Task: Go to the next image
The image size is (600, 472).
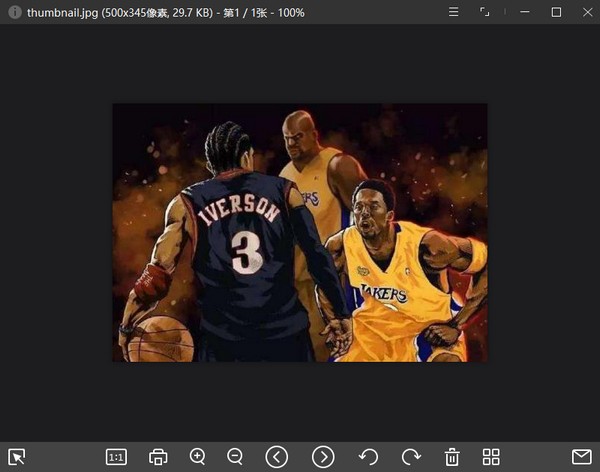Action: coord(323,457)
